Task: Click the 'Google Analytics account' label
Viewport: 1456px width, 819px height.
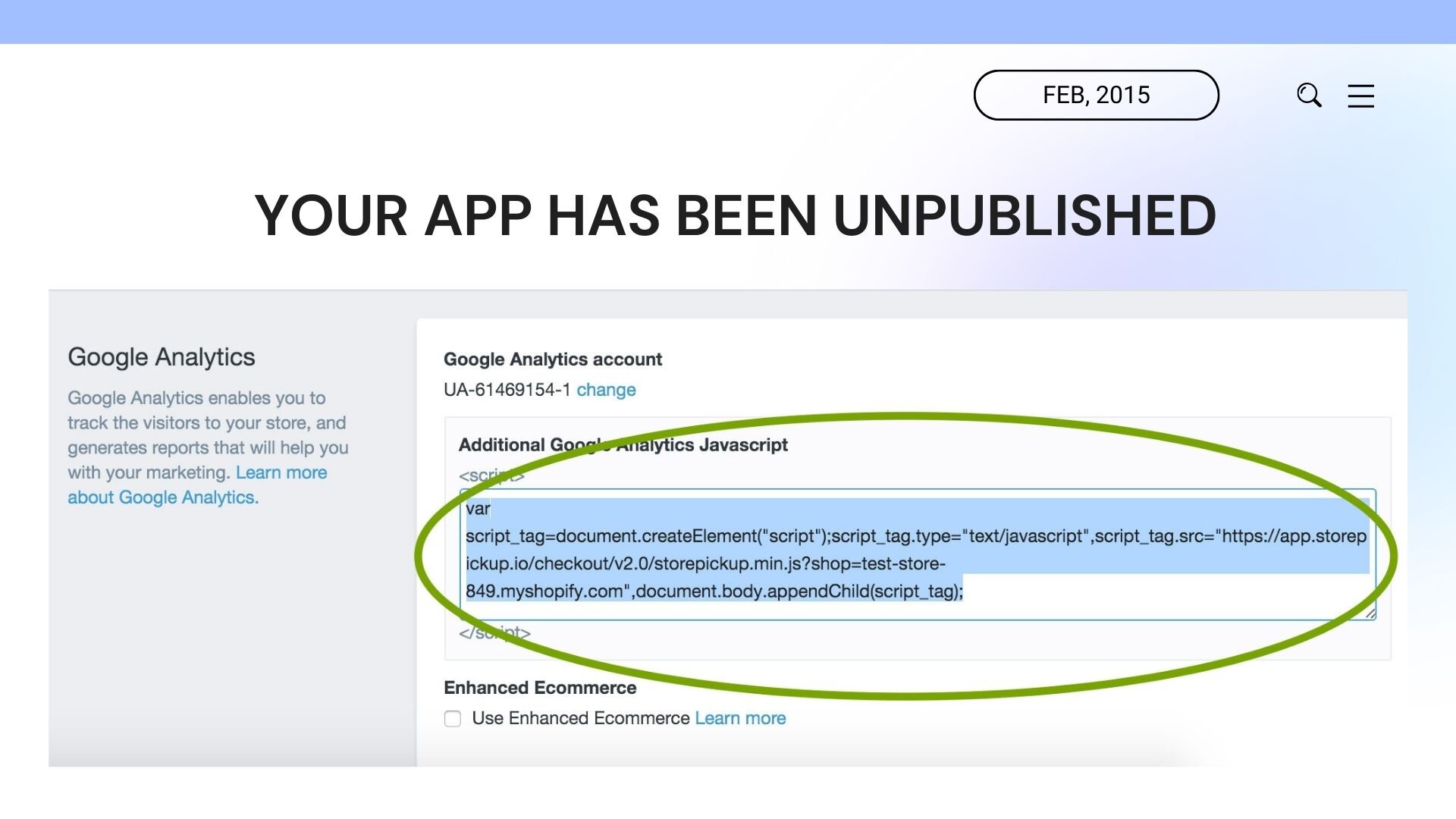Action: (x=552, y=359)
